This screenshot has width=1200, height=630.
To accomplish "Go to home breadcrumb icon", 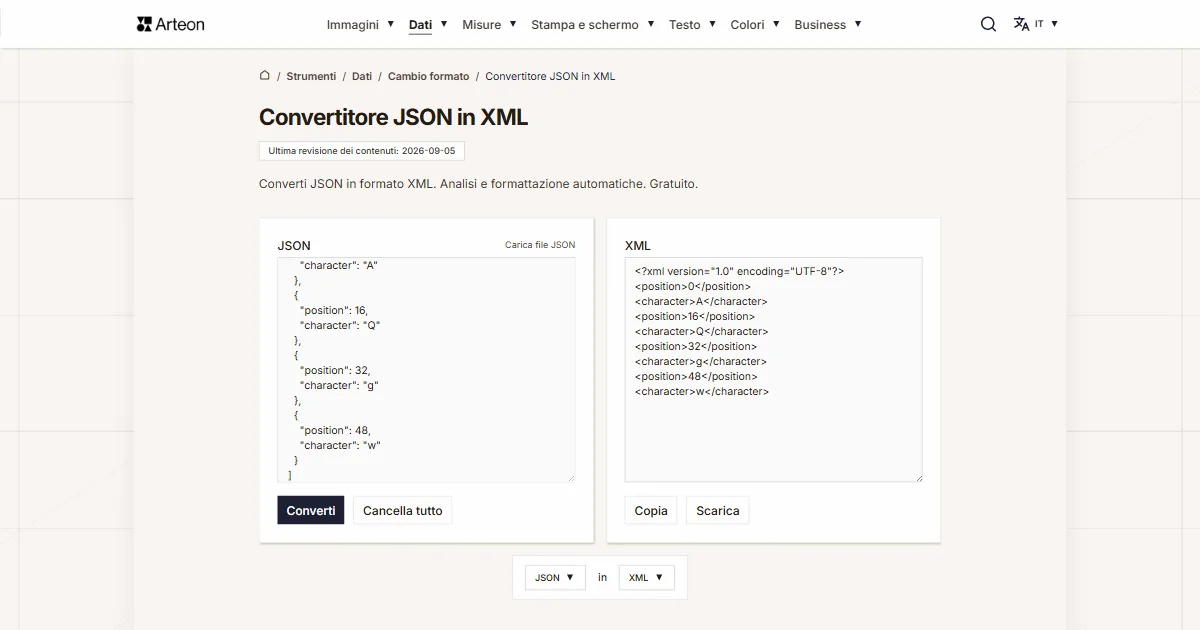I will [x=265, y=75].
